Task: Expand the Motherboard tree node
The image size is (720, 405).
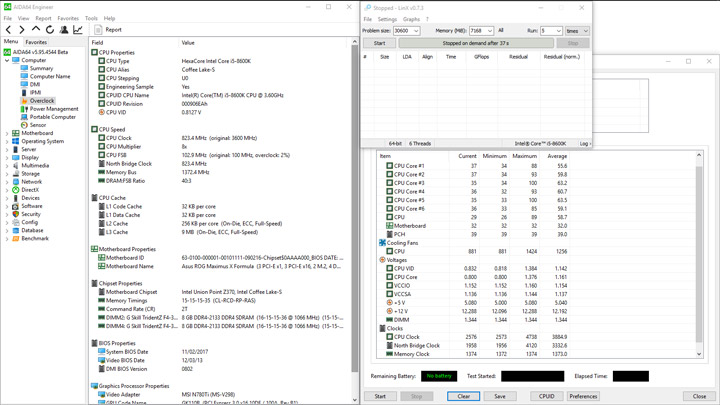Action: 7,133
